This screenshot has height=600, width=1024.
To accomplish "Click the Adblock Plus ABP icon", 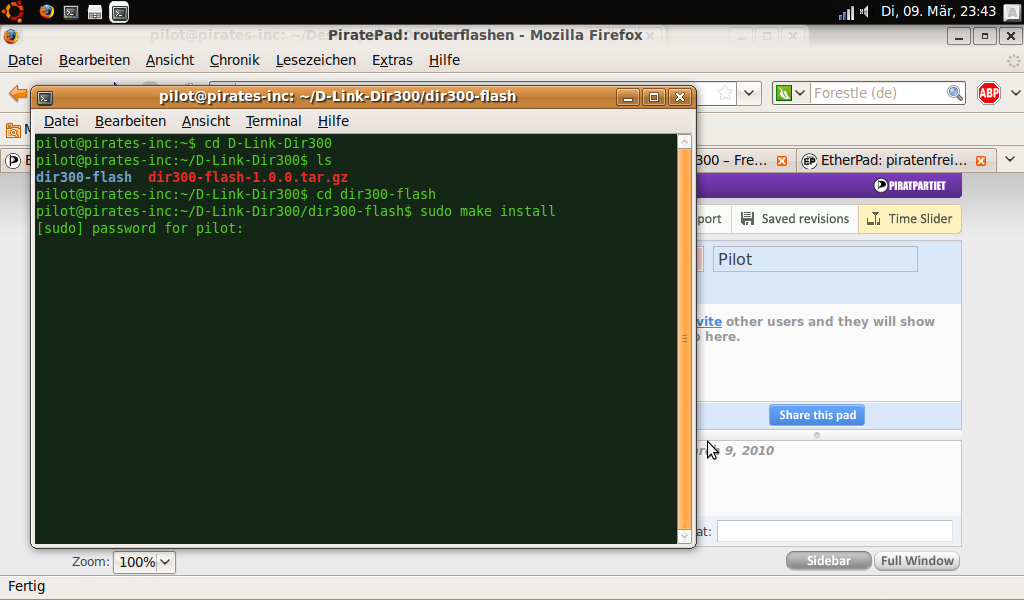I will click(x=989, y=93).
